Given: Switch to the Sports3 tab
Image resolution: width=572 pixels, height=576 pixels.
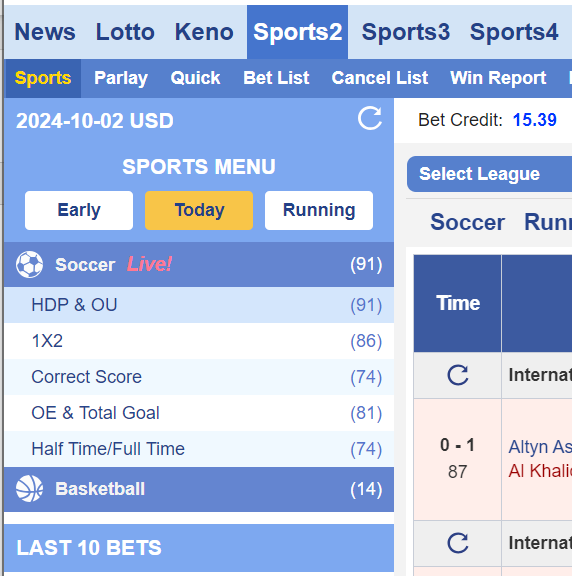Looking at the screenshot, I should tap(406, 32).
